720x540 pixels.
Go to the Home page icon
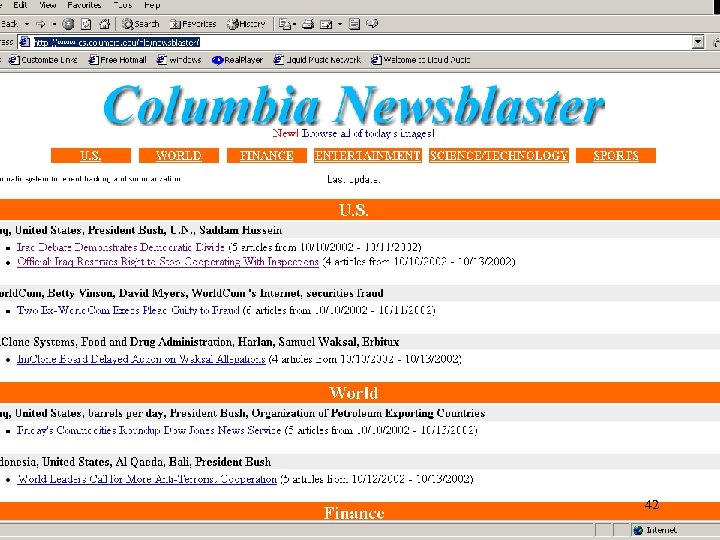[x=105, y=24]
